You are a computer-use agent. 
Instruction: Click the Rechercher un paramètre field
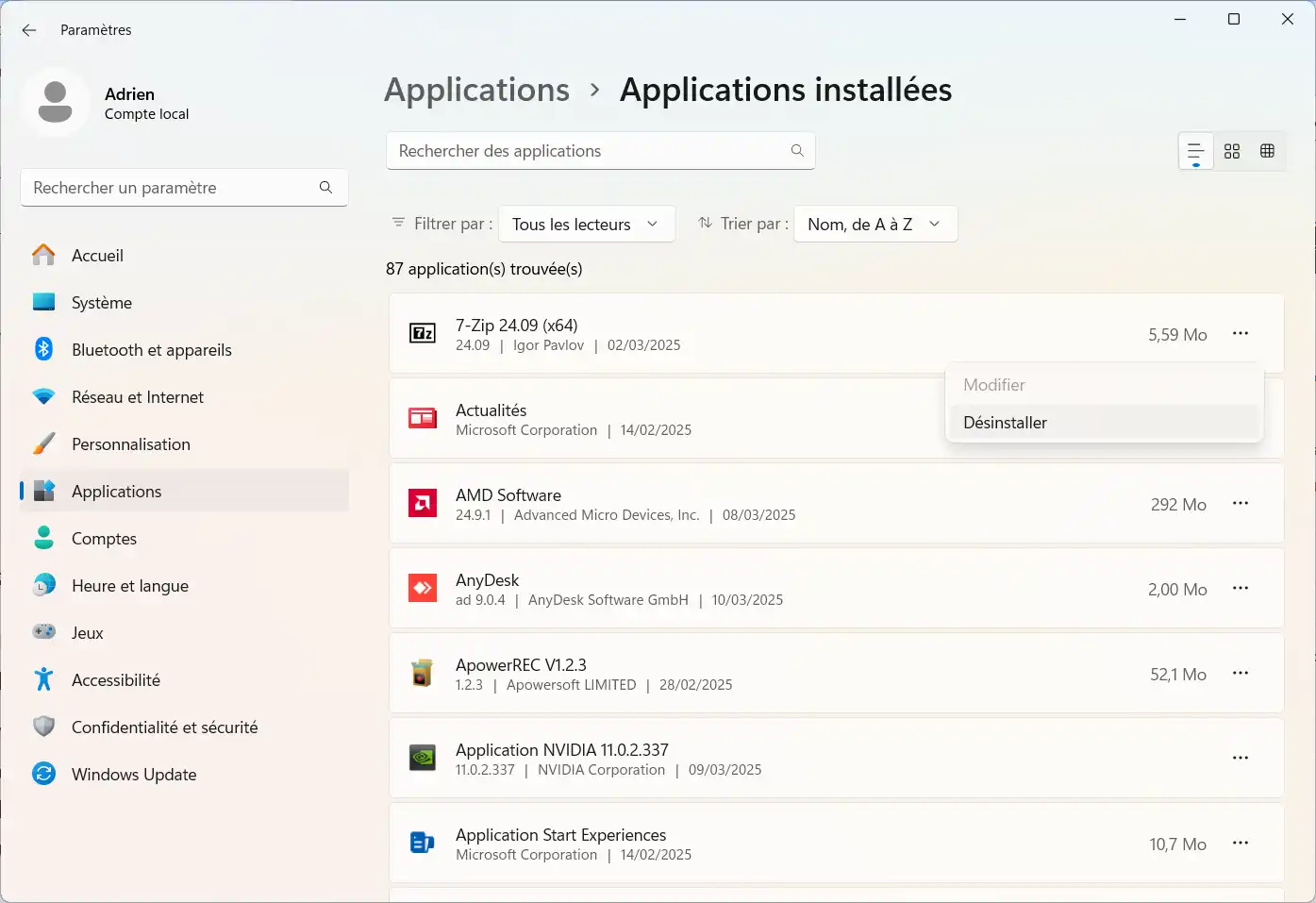click(184, 188)
